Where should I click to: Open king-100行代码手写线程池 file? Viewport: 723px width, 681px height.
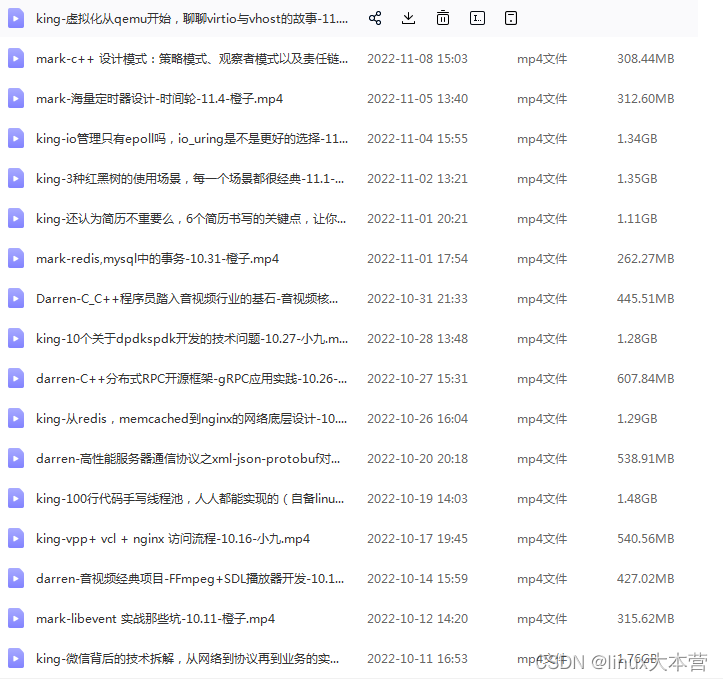tap(190, 498)
